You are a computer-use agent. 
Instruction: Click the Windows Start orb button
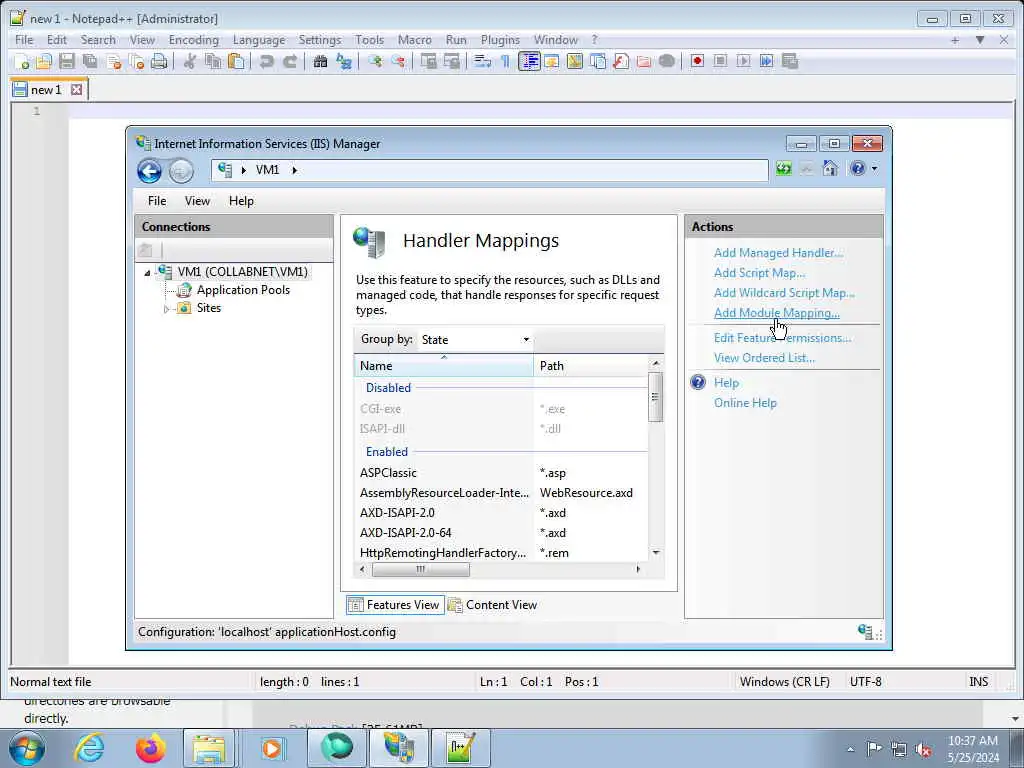pyautogui.click(x=27, y=748)
